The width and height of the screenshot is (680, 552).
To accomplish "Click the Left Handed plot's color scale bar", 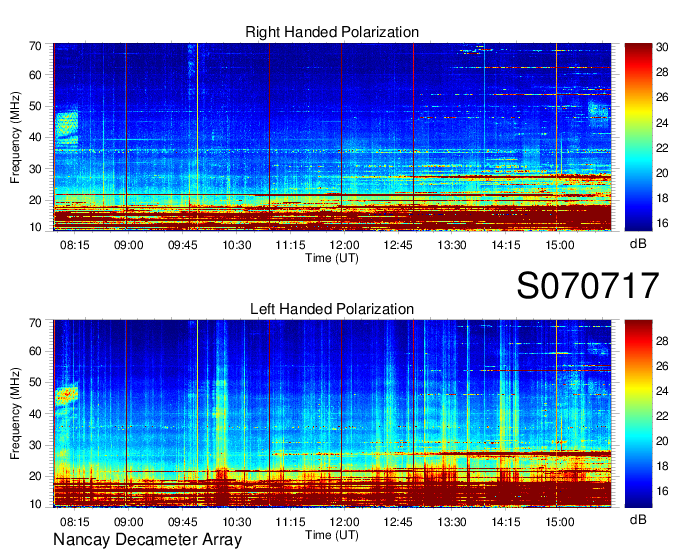I will (638, 414).
